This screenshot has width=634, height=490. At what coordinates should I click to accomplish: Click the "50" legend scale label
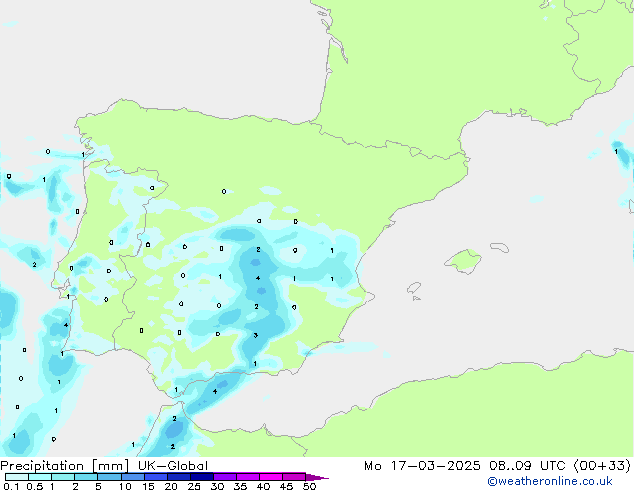click(x=309, y=486)
